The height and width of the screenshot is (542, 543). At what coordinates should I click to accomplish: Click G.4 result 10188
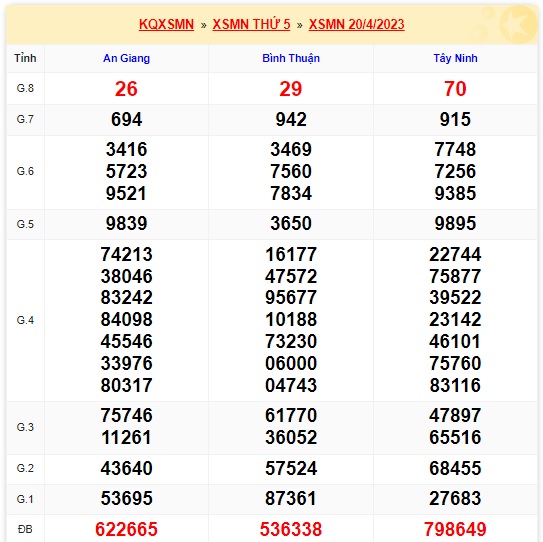pyautogui.click(x=291, y=319)
